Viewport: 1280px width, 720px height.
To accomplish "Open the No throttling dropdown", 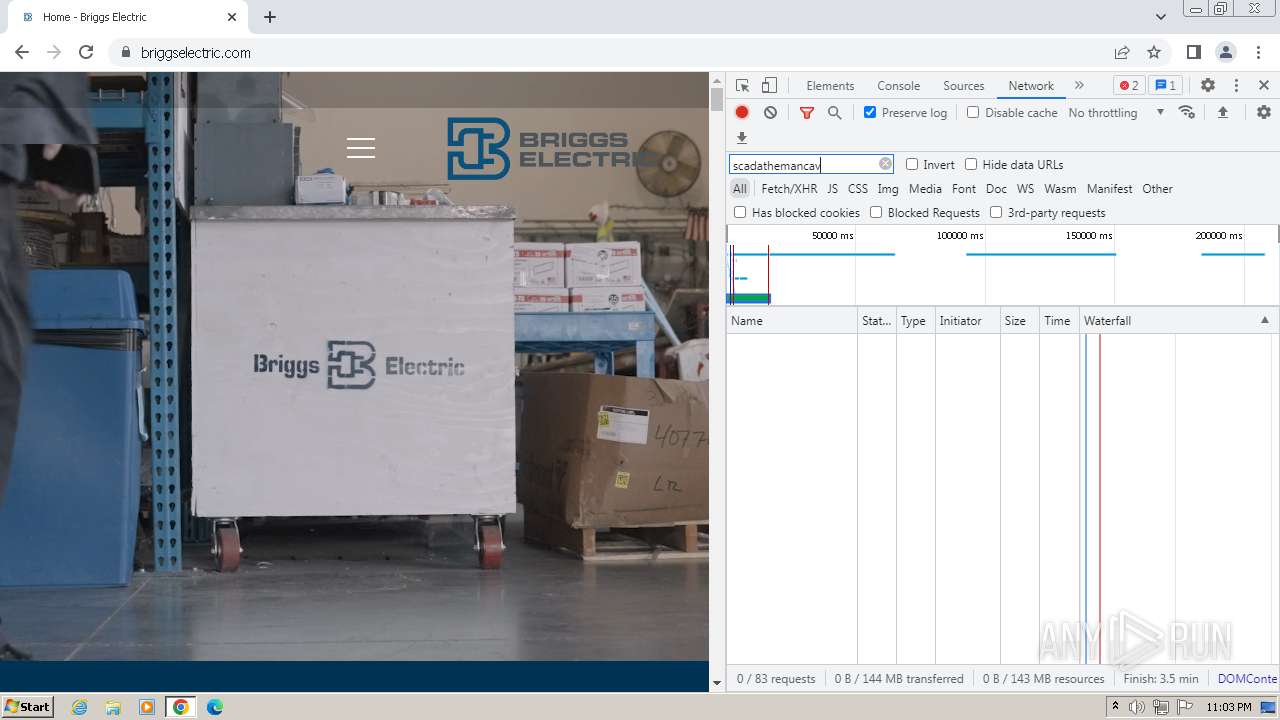I will point(1116,113).
